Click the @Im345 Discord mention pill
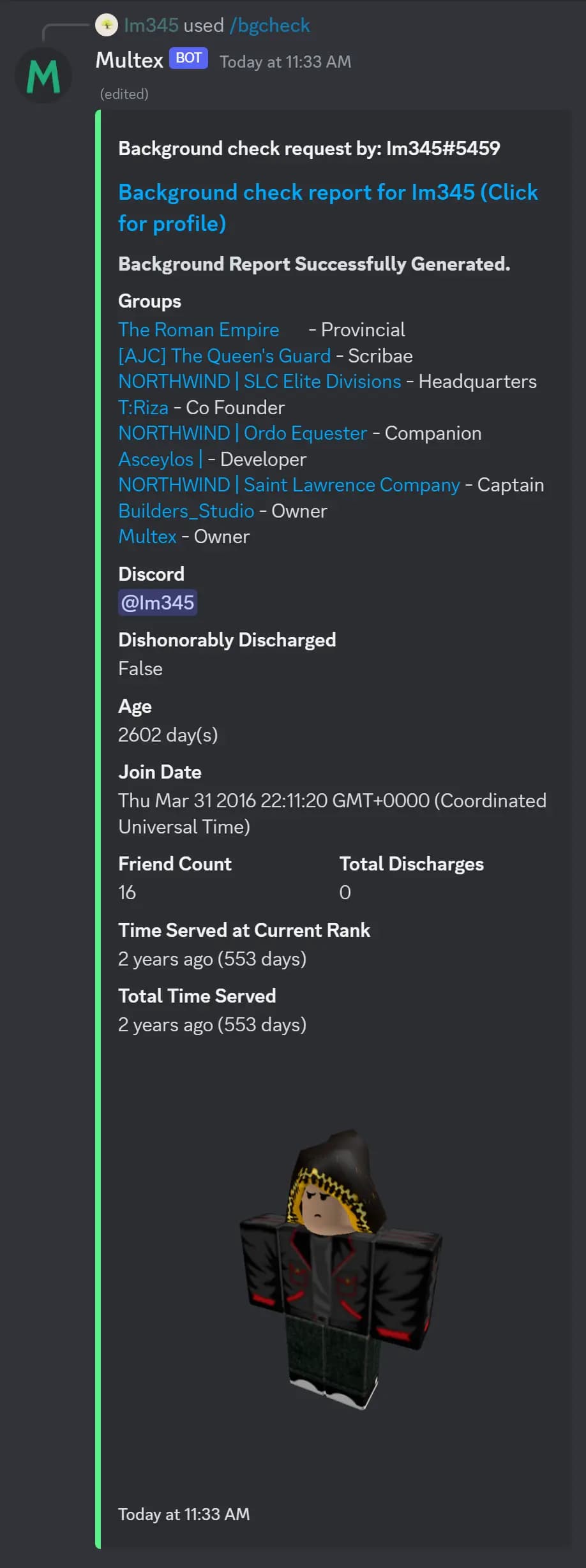 tap(158, 602)
